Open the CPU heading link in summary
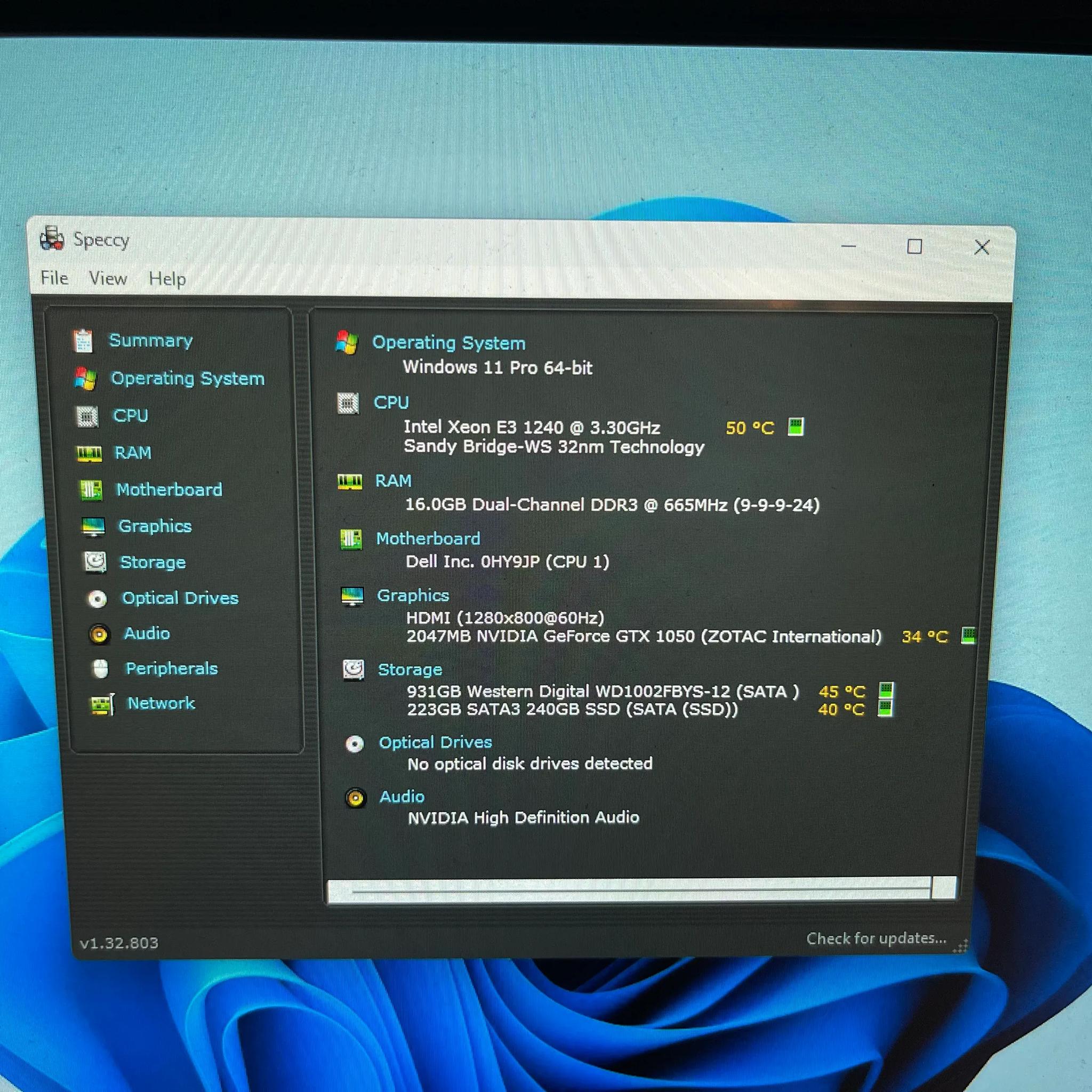1092x1092 pixels. (x=391, y=403)
